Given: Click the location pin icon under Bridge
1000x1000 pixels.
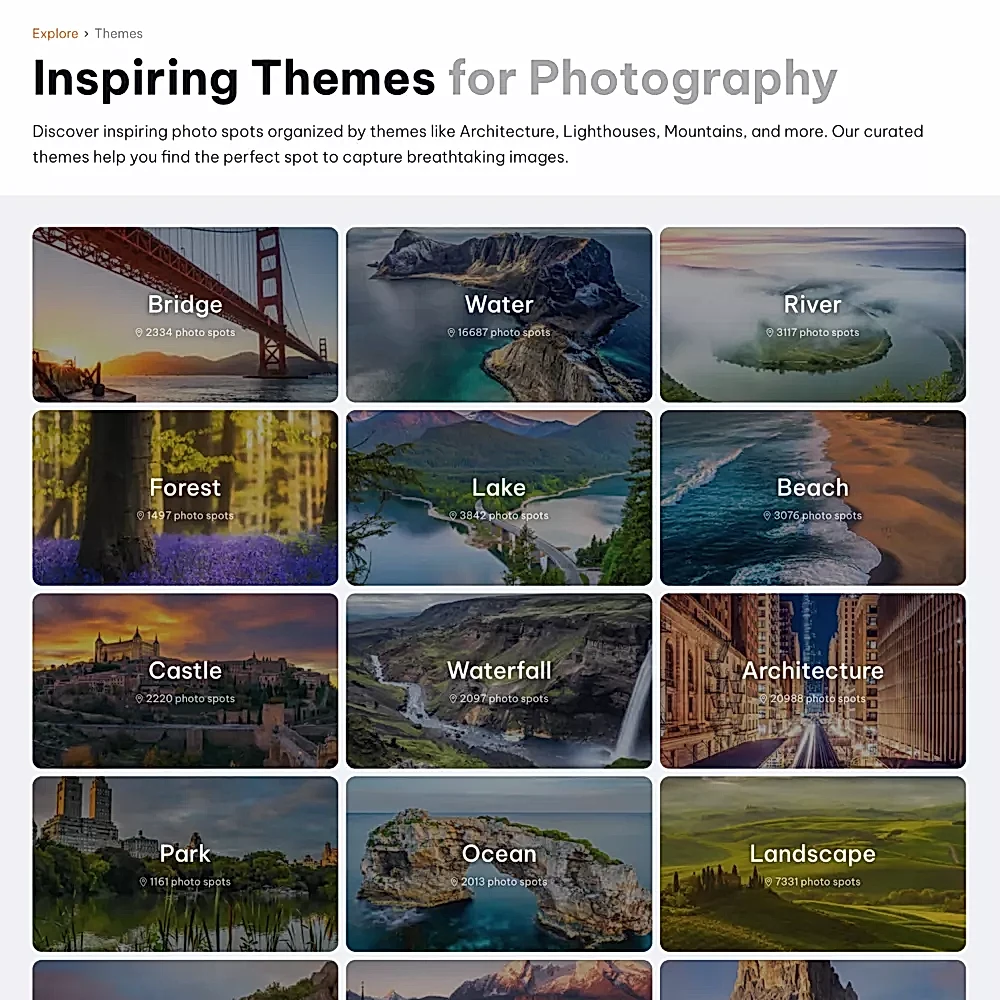Looking at the screenshot, I should (140, 333).
